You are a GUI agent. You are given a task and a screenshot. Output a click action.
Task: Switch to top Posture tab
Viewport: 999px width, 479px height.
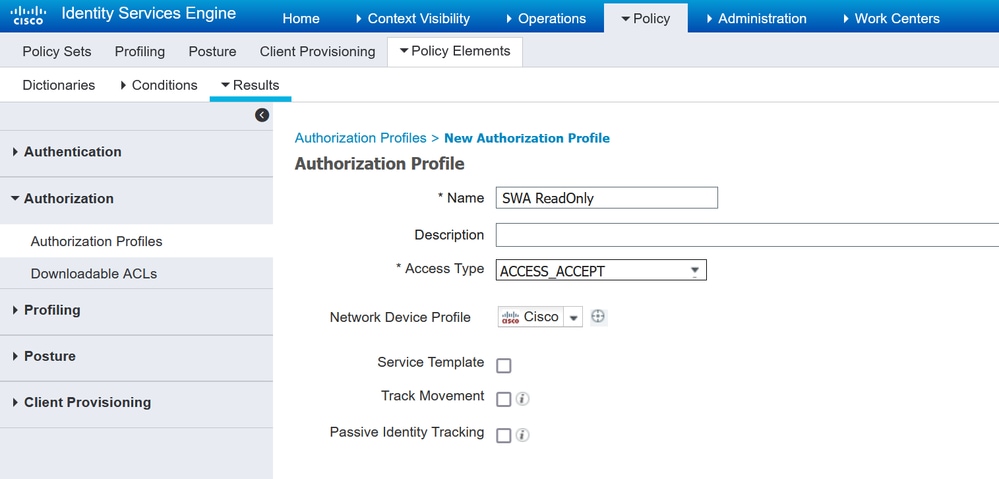(x=212, y=52)
